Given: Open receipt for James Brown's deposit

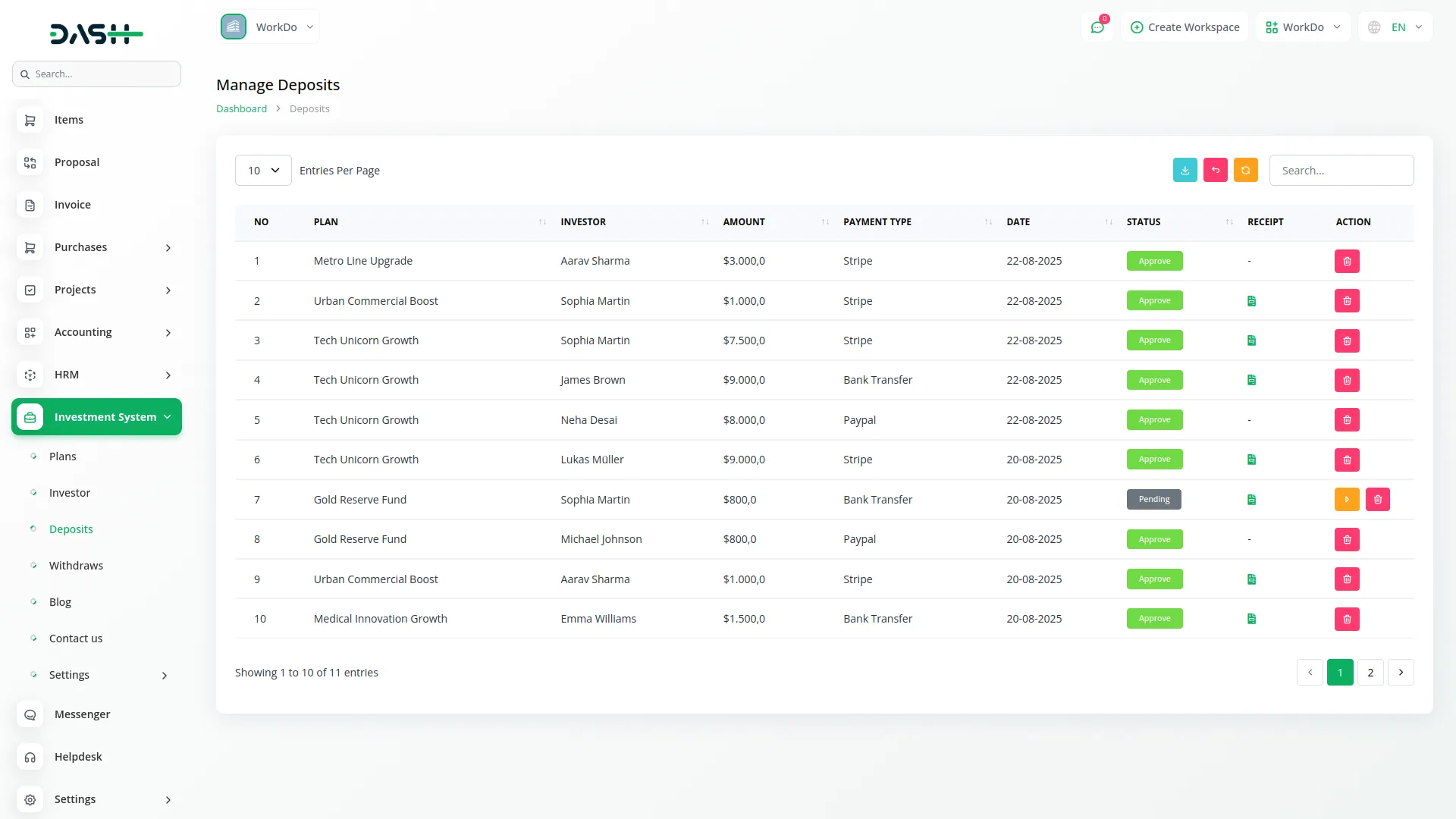Looking at the screenshot, I should [1251, 380].
